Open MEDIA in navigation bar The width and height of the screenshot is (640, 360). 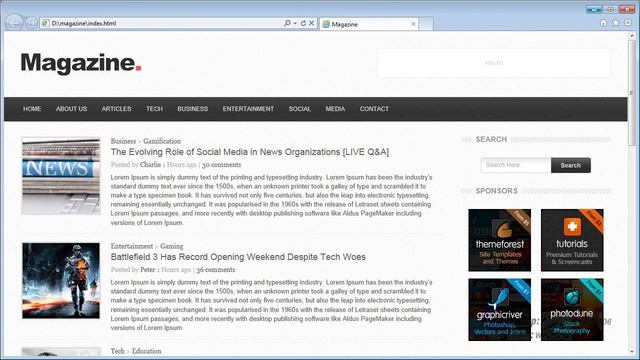point(335,109)
